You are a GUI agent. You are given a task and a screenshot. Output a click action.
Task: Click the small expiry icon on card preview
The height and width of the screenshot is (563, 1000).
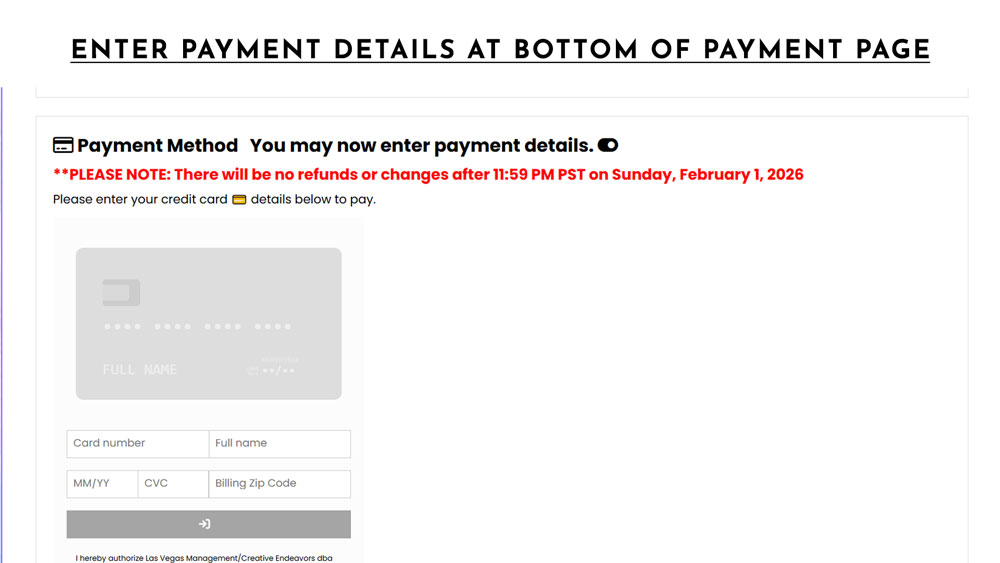pos(253,371)
